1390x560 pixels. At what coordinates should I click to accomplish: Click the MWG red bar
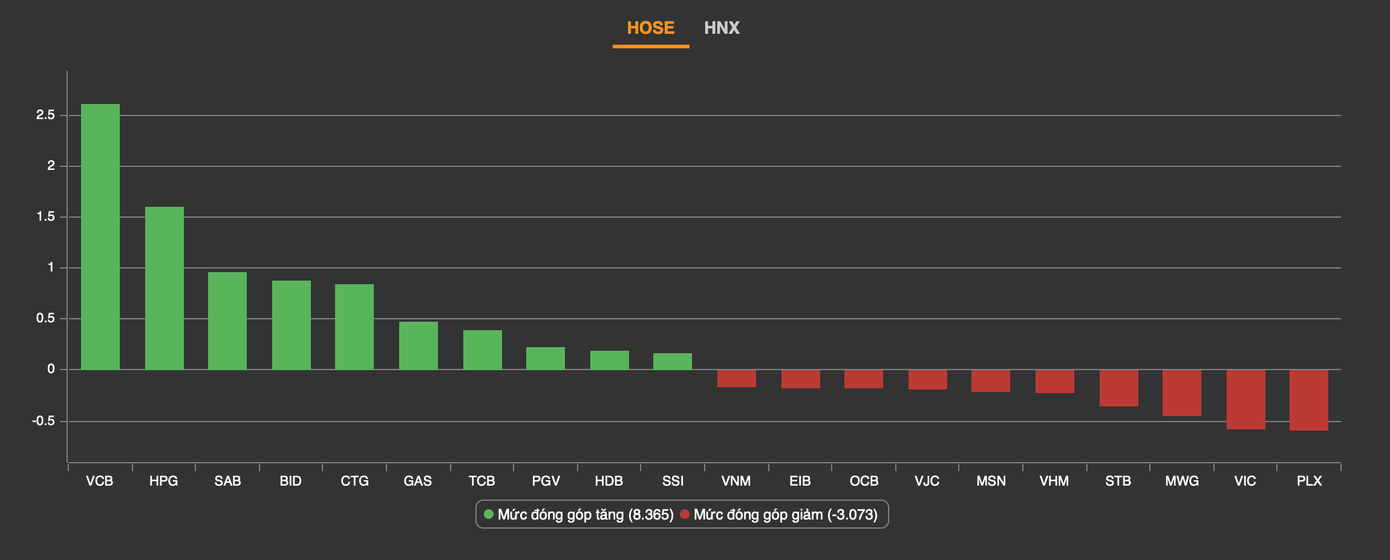(x=1181, y=393)
